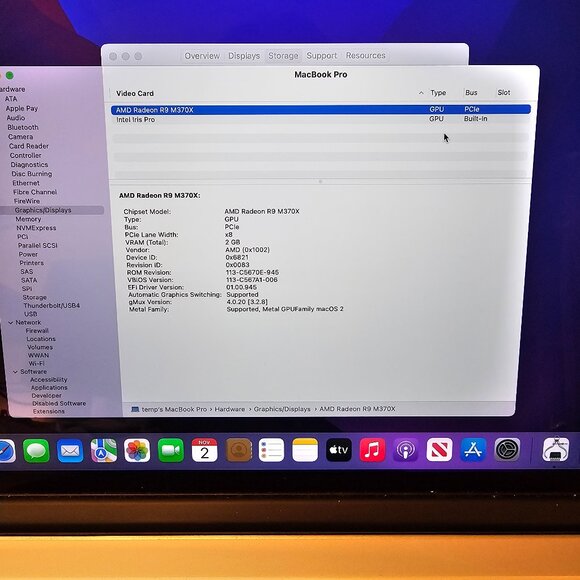The height and width of the screenshot is (580, 580).
Task: Open FaceTime in the Dock
Action: pyautogui.click(x=171, y=450)
